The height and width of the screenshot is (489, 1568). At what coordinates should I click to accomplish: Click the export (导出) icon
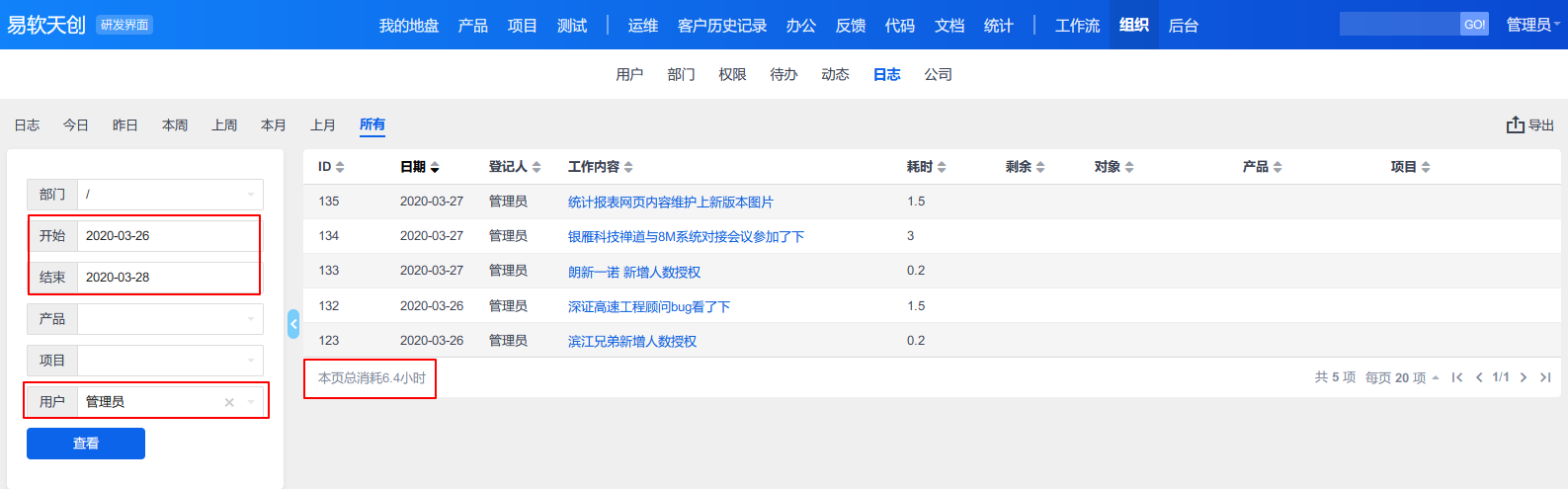click(x=1515, y=124)
